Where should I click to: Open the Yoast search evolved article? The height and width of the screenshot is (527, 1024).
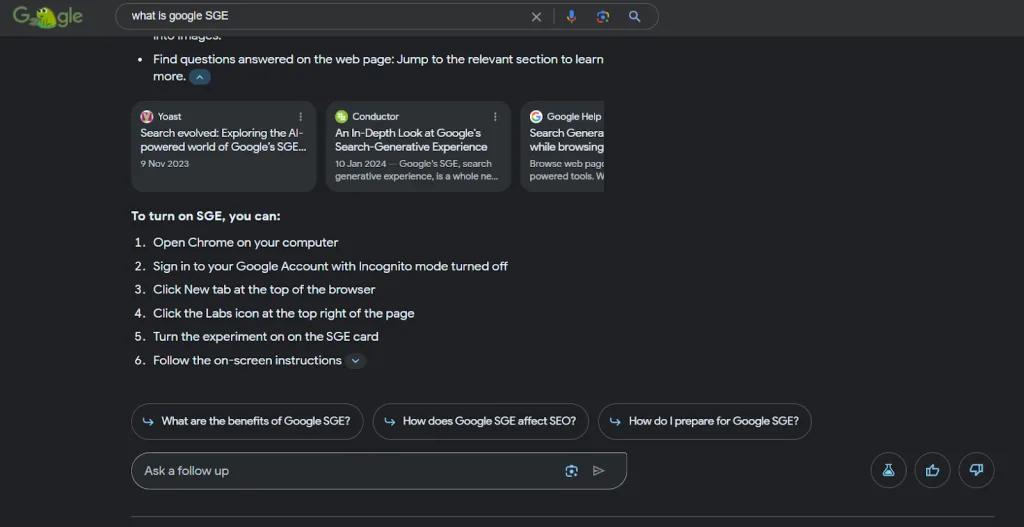coord(222,140)
